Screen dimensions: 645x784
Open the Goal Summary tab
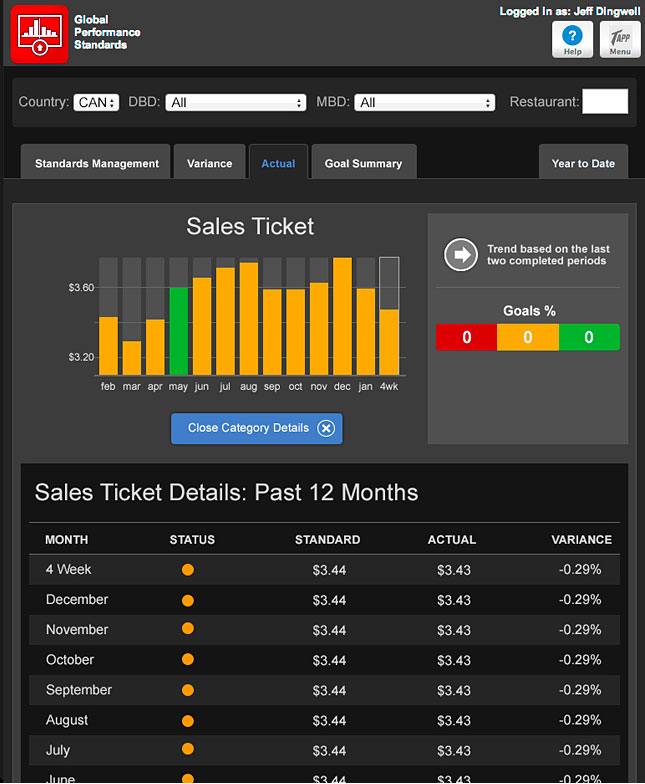tap(363, 163)
